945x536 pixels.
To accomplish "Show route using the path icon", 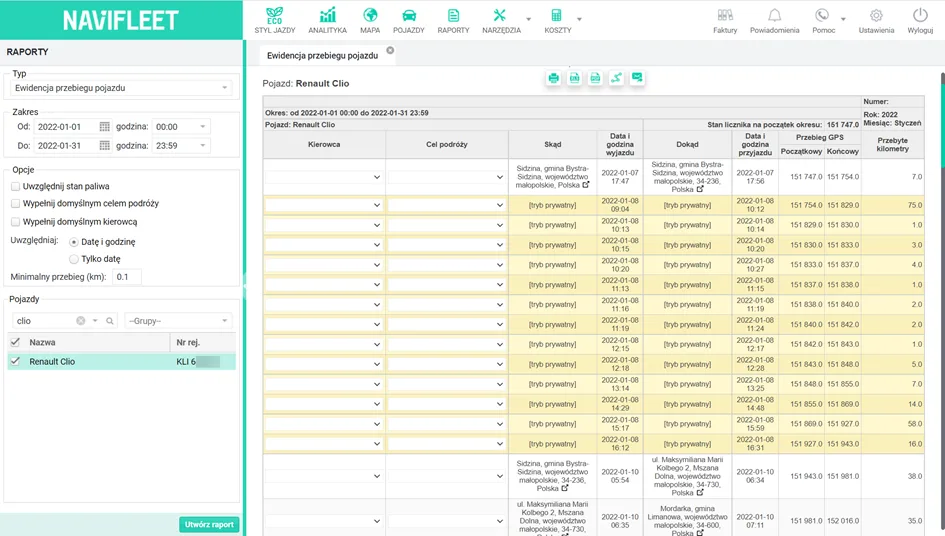I will [616, 78].
